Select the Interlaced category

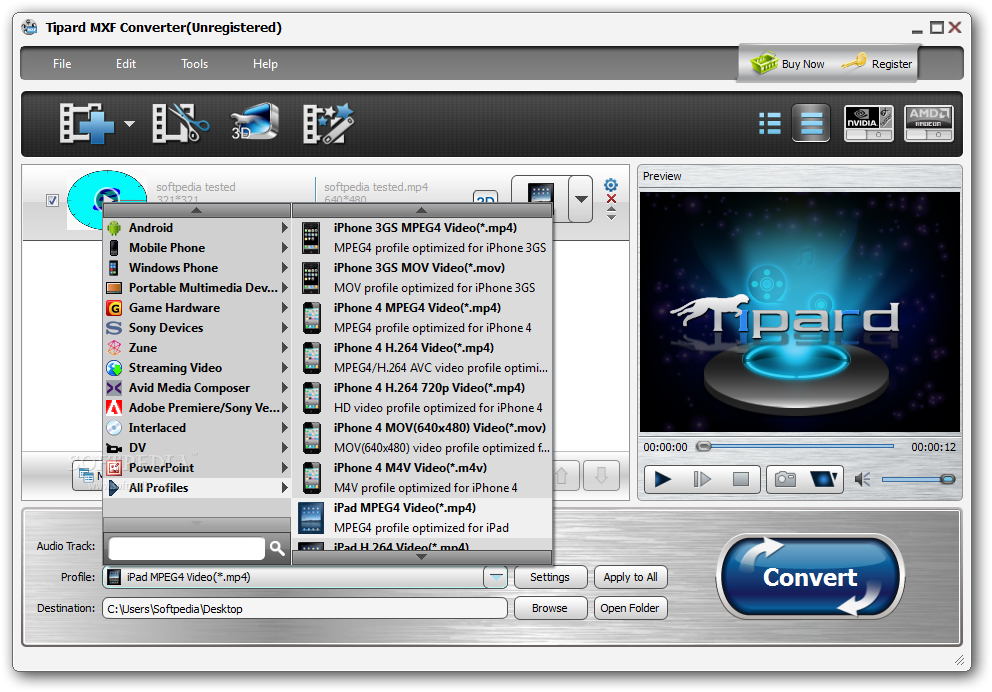pos(196,428)
